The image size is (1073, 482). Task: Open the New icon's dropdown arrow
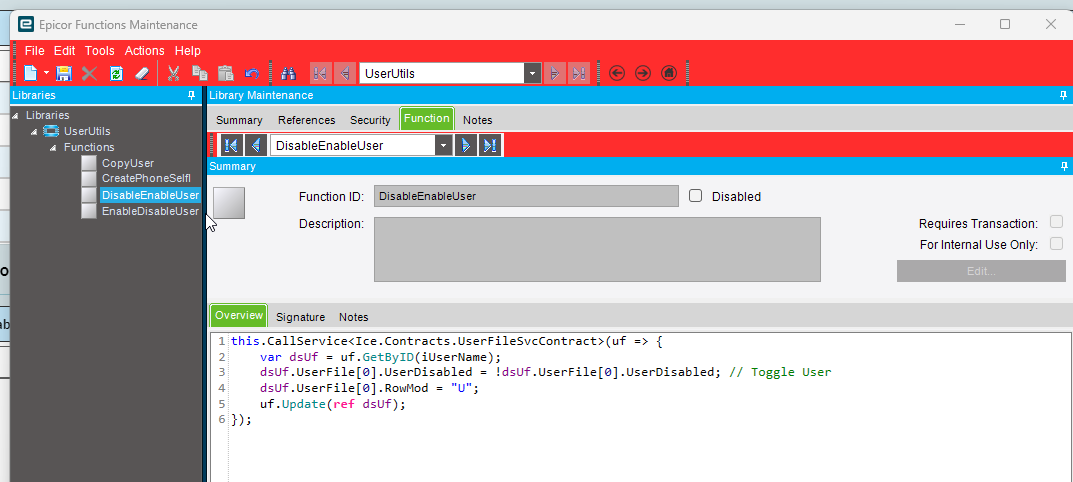pos(47,73)
